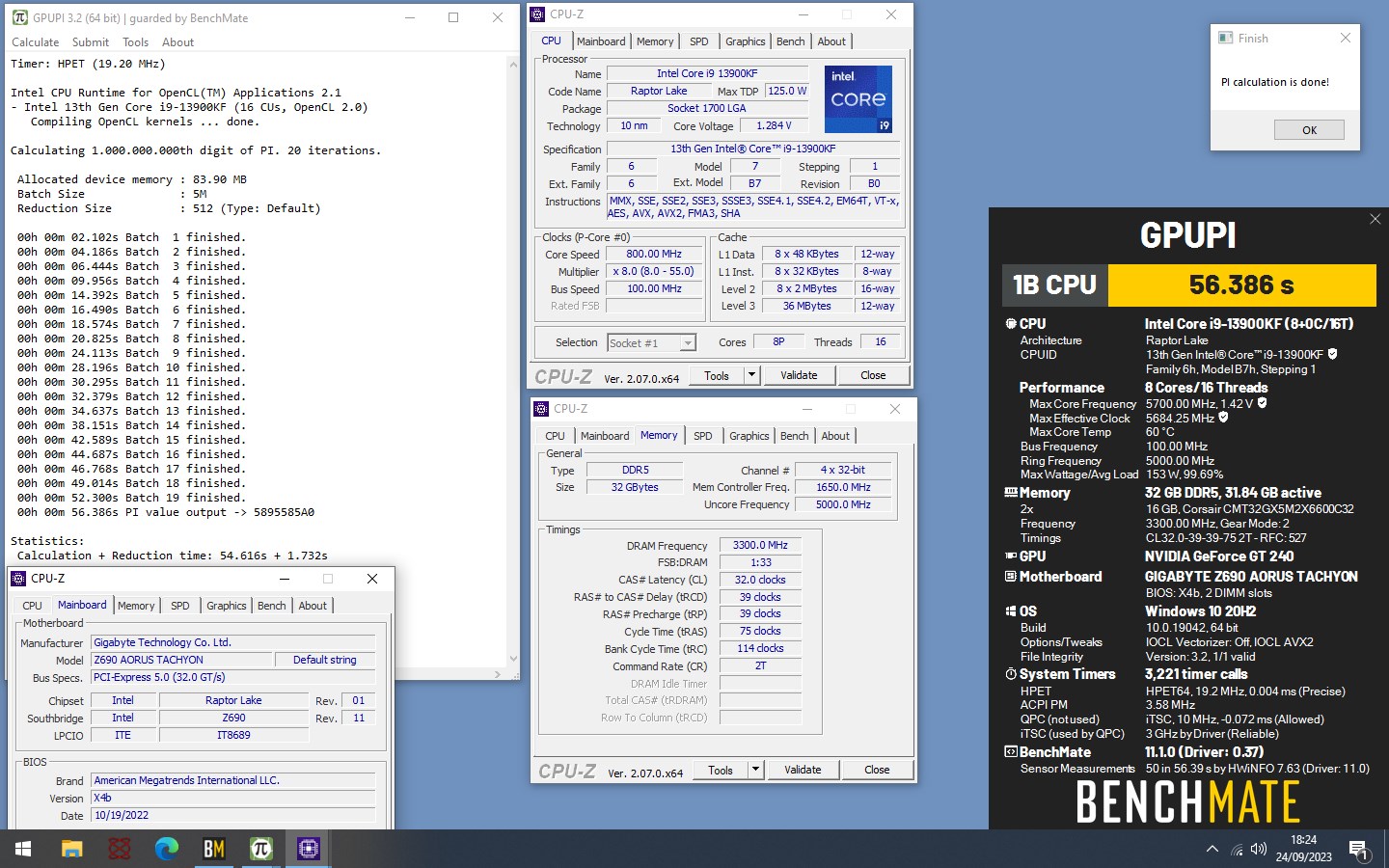The width and height of the screenshot is (1389, 868).
Task: Click Validate in top CPU-Z window
Action: pyautogui.click(x=799, y=375)
